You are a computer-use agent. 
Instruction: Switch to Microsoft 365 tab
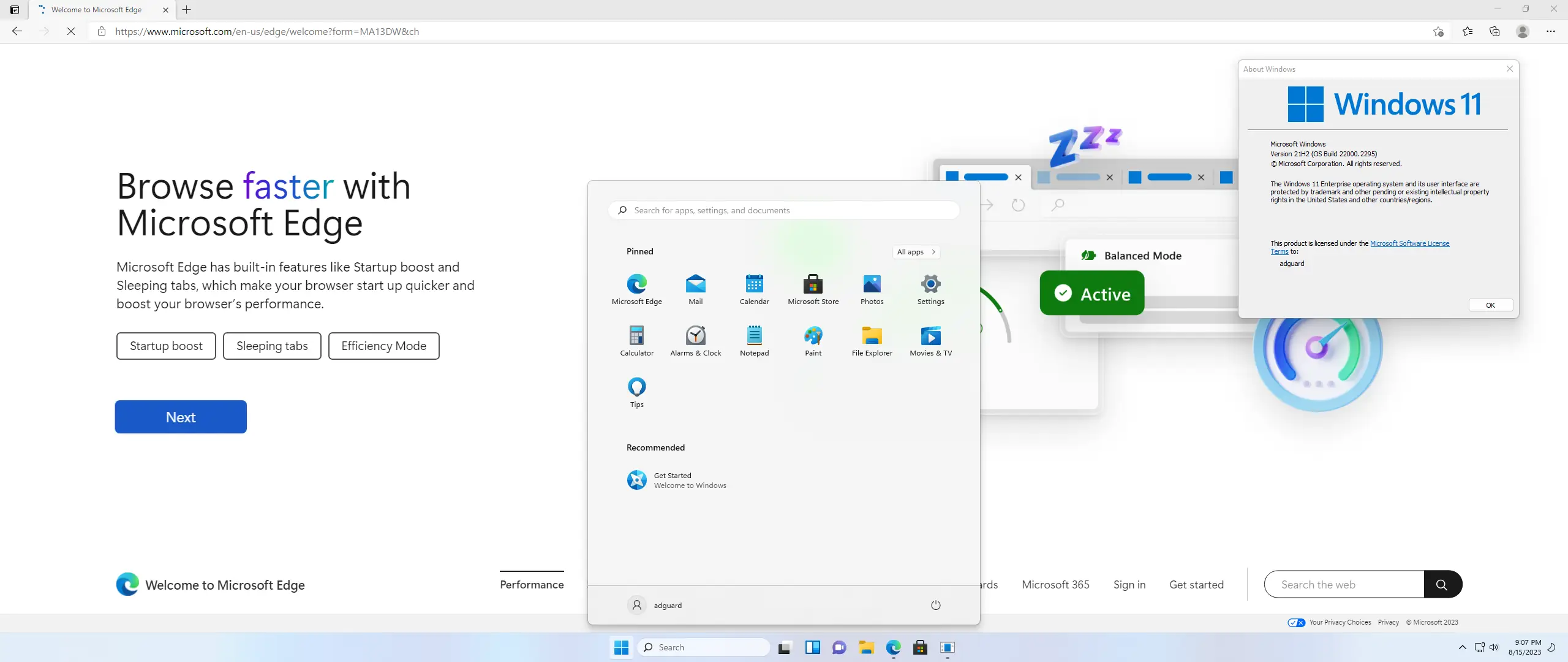pos(1055,584)
